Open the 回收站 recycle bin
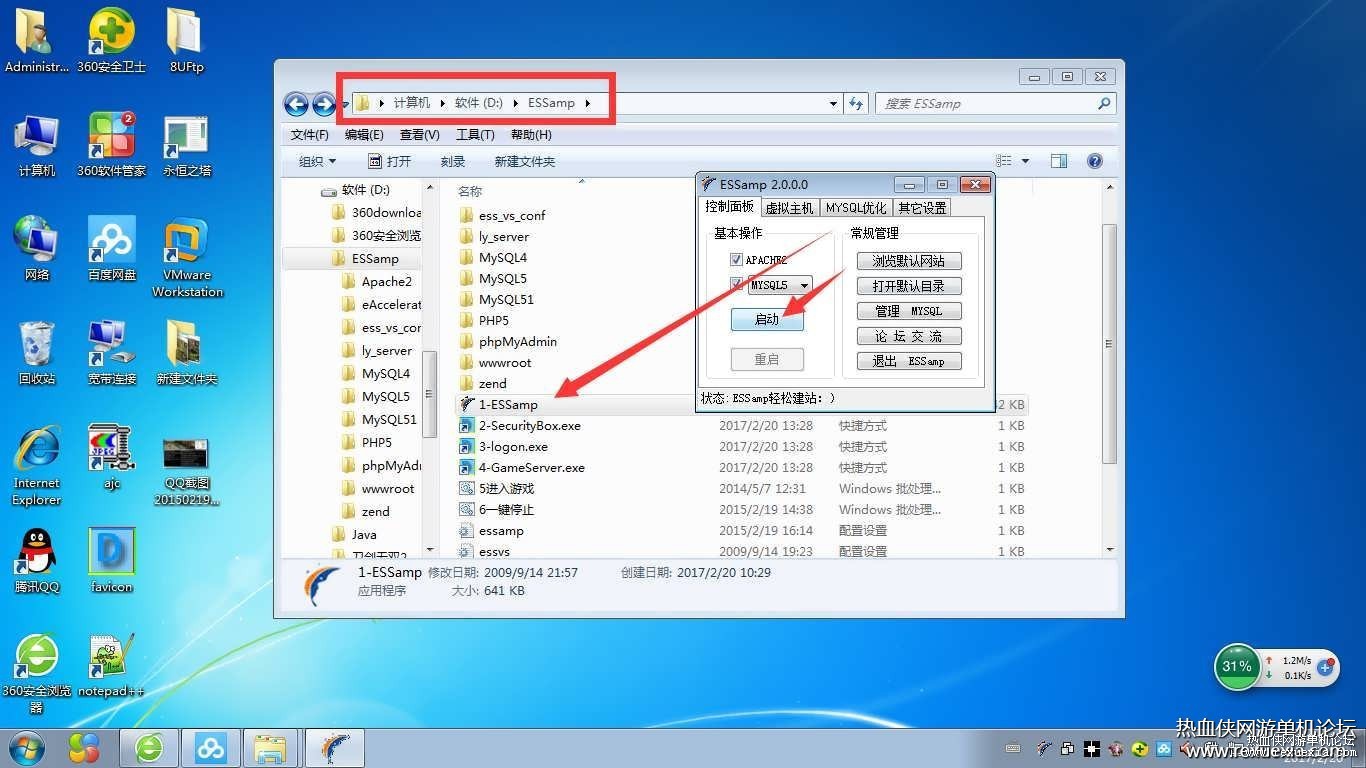1366x768 pixels. point(37,353)
